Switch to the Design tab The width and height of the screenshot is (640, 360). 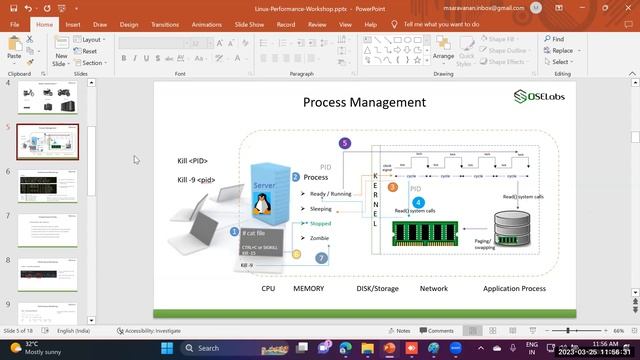tap(129, 24)
